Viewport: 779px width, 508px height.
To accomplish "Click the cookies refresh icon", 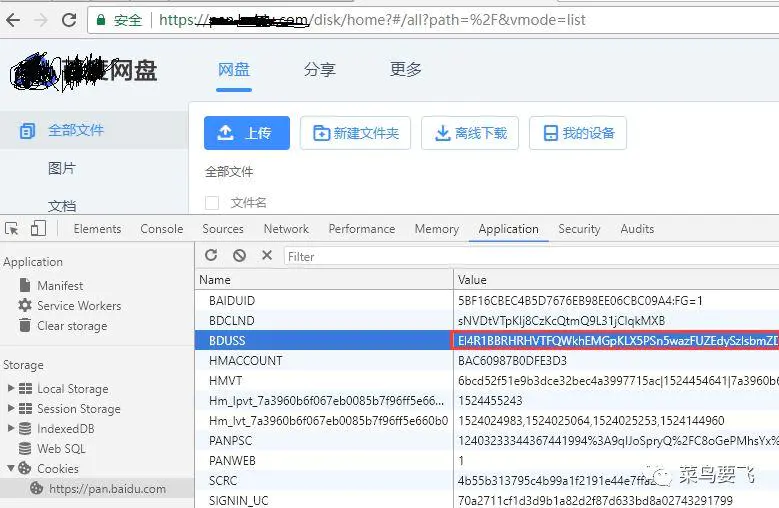I will [x=211, y=255].
